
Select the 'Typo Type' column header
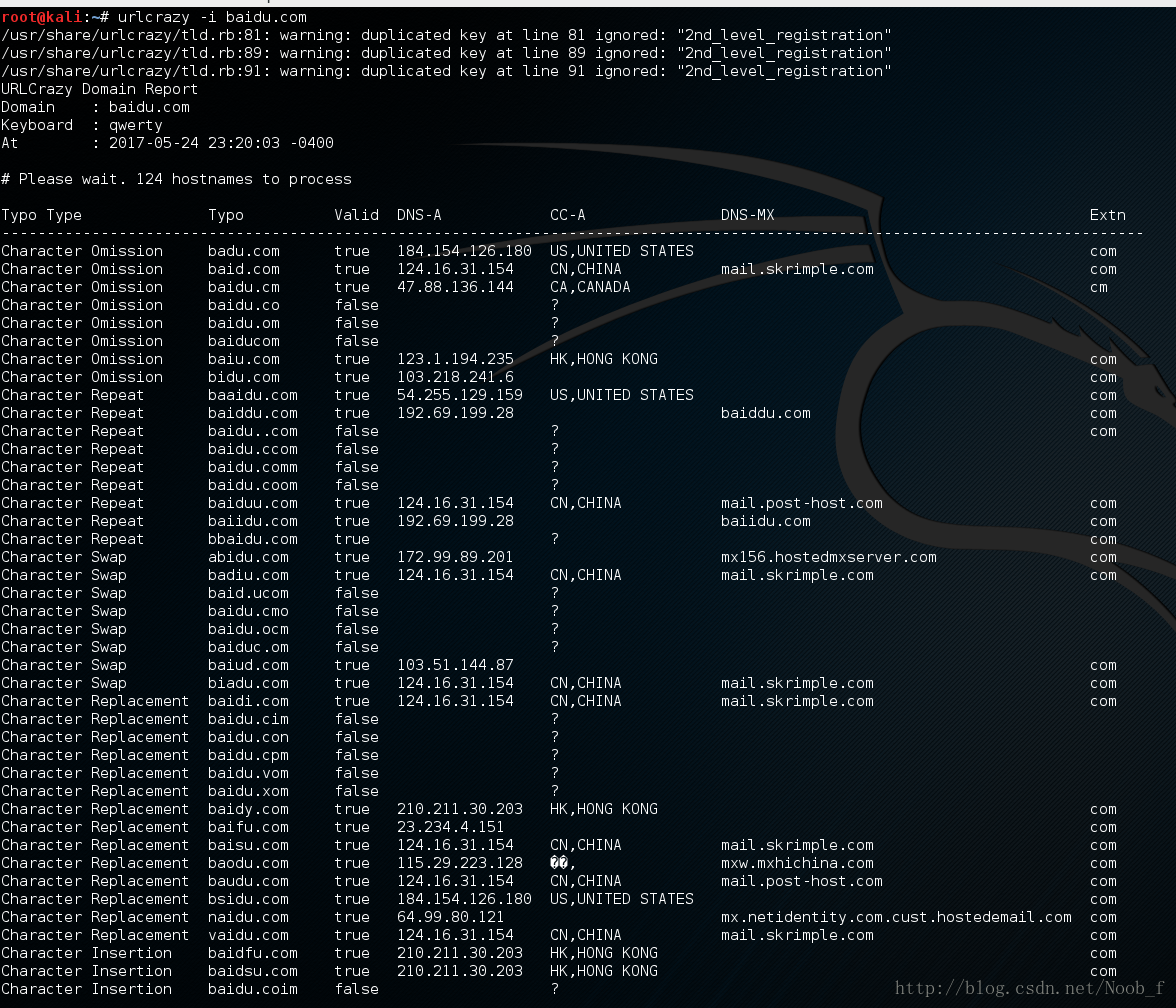[41, 214]
